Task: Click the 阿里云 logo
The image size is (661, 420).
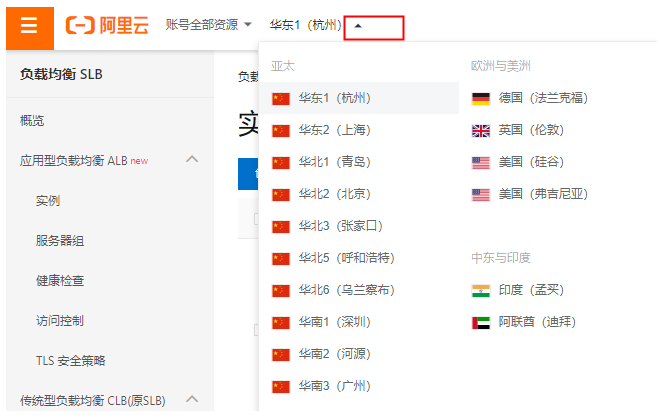Action: point(107,25)
